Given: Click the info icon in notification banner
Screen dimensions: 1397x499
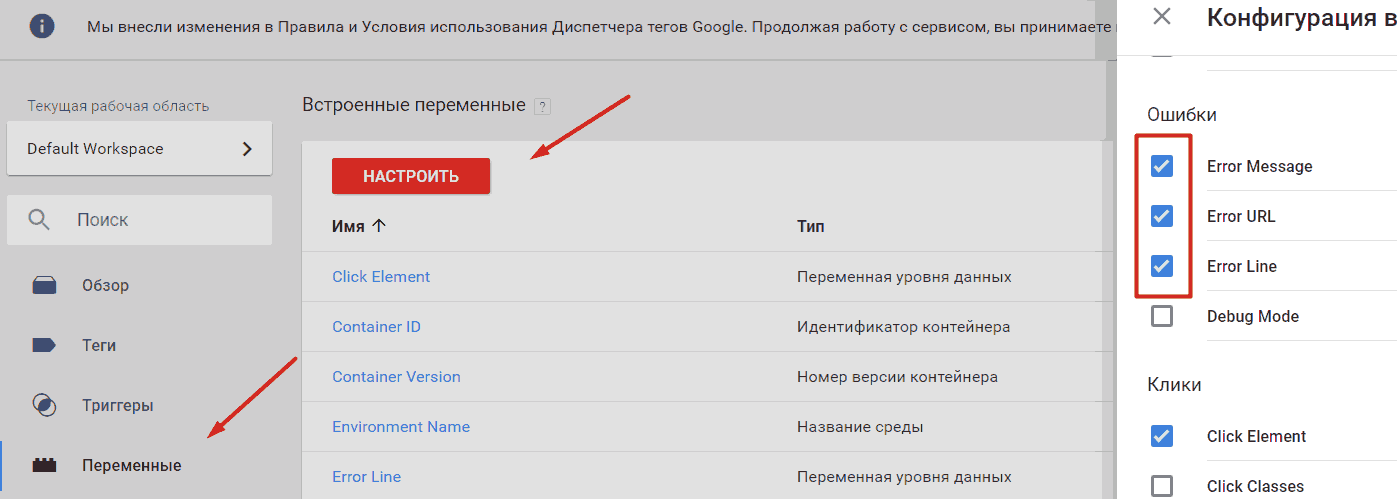Looking at the screenshot, I should coord(41,27).
